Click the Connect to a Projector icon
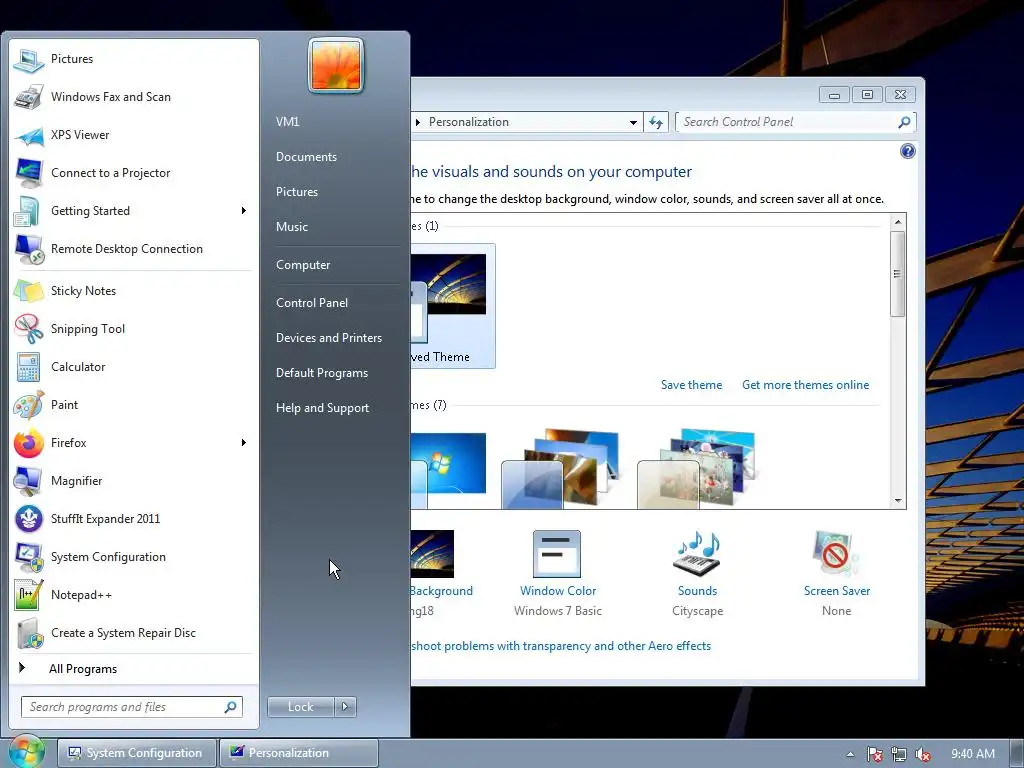The image size is (1024, 768). coord(29,173)
